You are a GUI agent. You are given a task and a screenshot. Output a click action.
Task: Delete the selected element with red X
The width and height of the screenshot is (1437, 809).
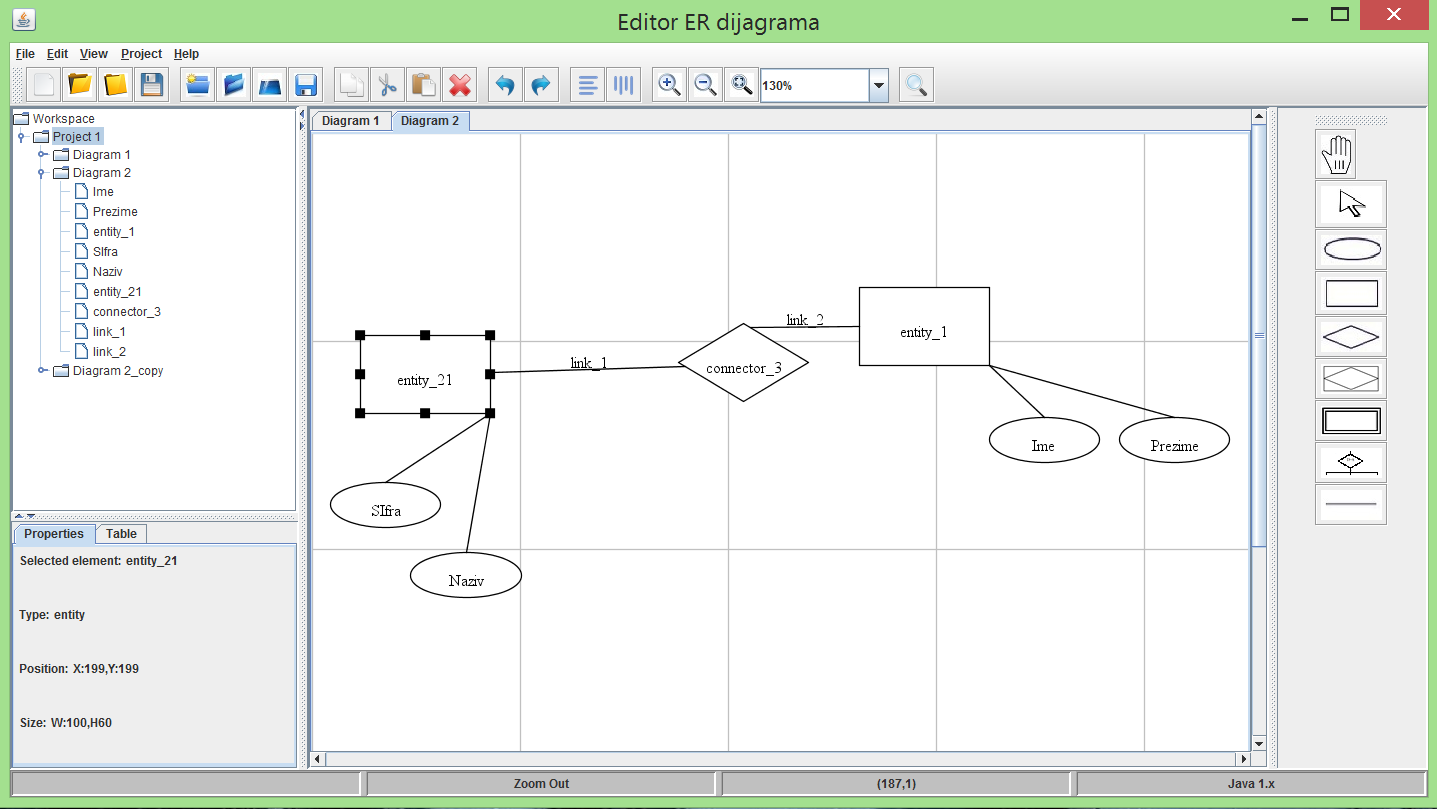click(459, 85)
